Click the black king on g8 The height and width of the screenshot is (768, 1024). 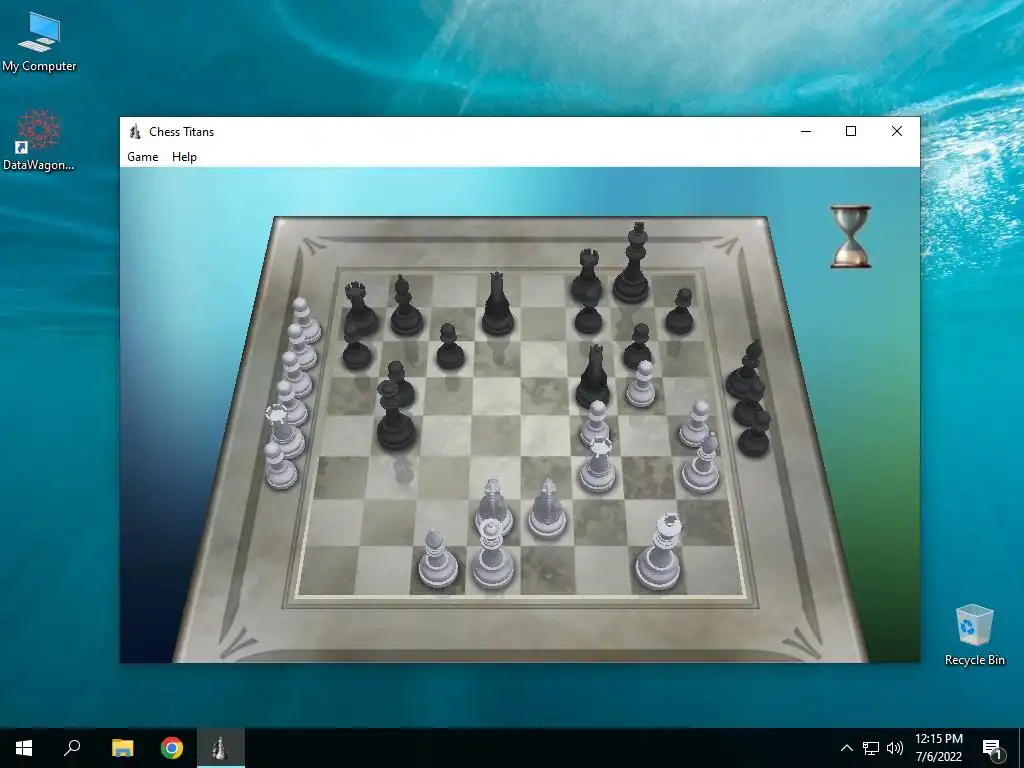point(632,264)
